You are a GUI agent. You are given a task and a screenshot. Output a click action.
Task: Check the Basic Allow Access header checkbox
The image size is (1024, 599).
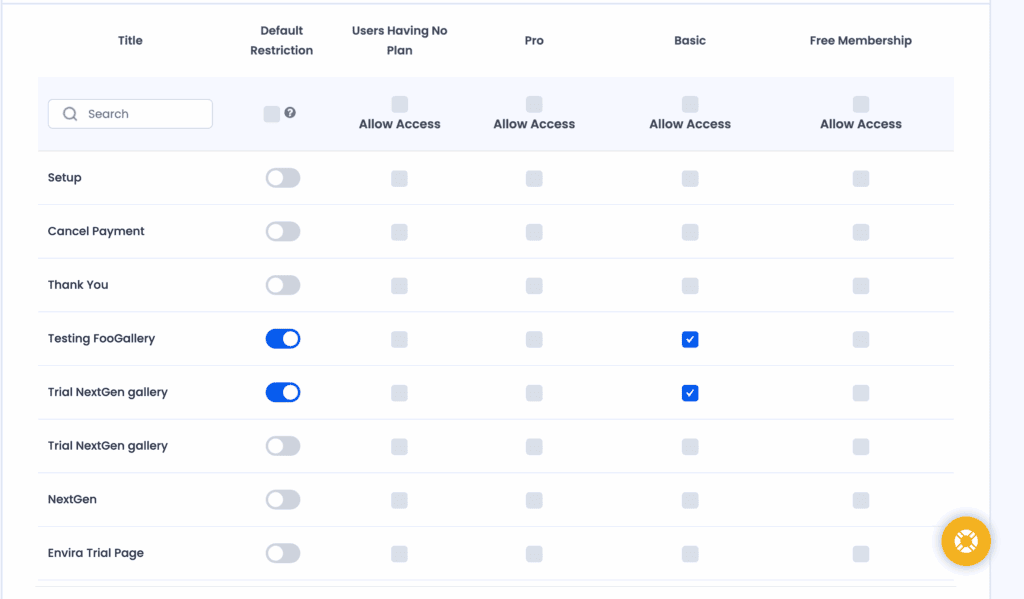(x=690, y=104)
